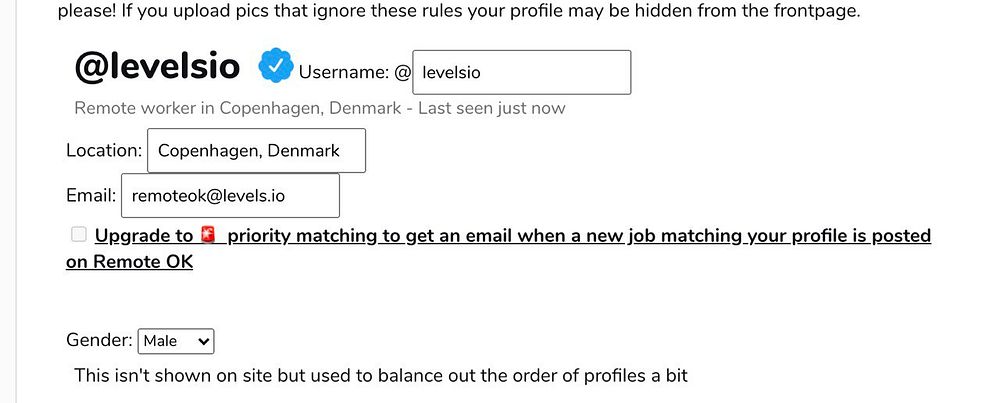The height and width of the screenshot is (403, 1000).
Task: Click the Location label
Action: click(104, 151)
